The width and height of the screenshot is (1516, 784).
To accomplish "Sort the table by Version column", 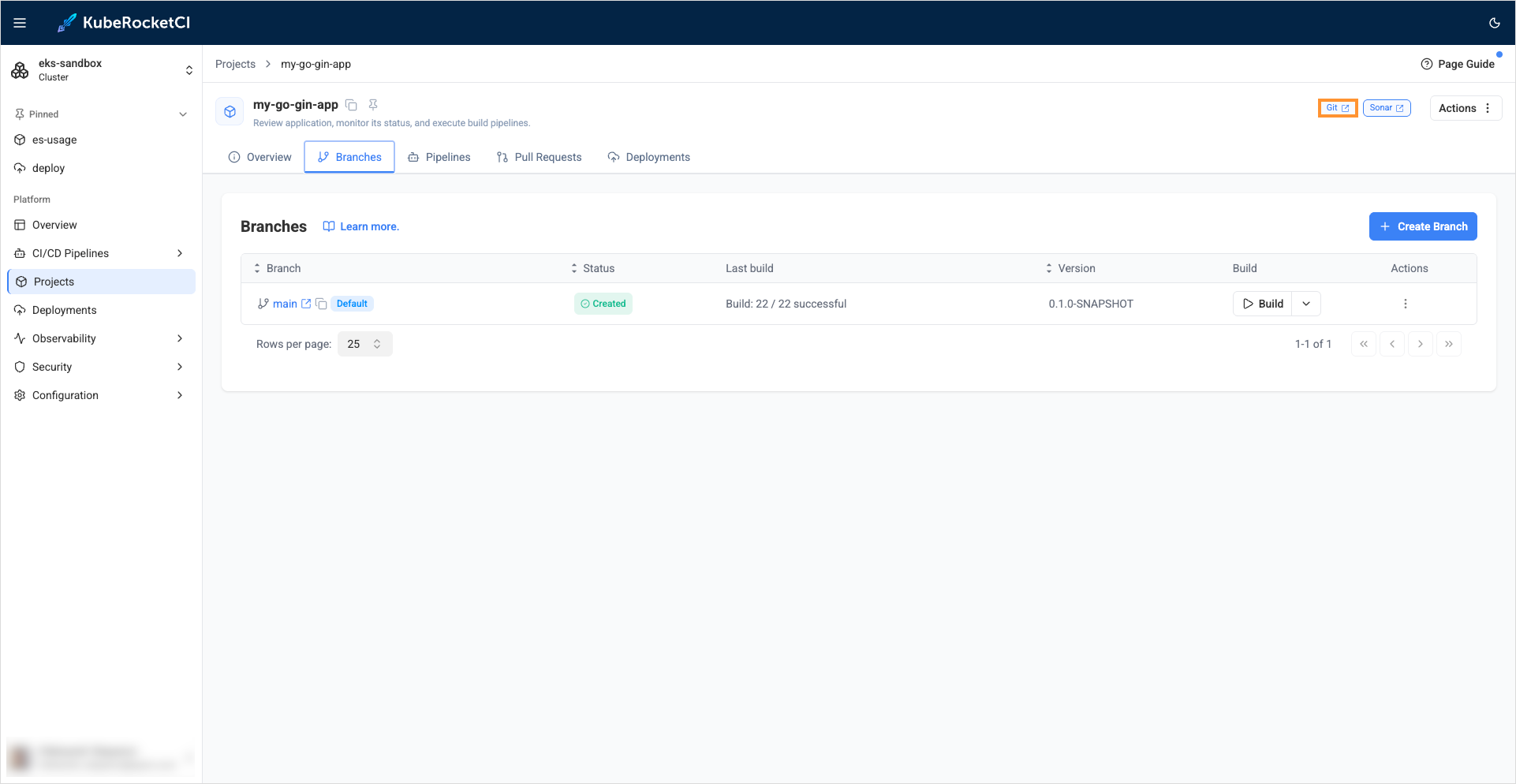I will pos(1048,268).
